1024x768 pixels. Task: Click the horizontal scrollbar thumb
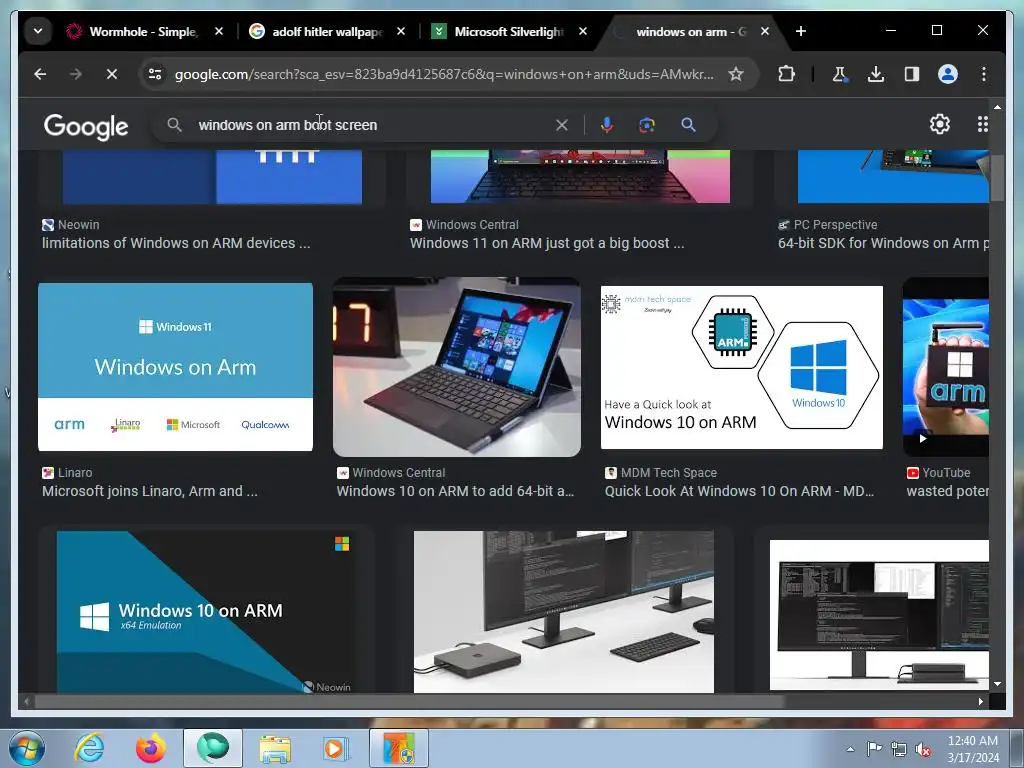408,701
